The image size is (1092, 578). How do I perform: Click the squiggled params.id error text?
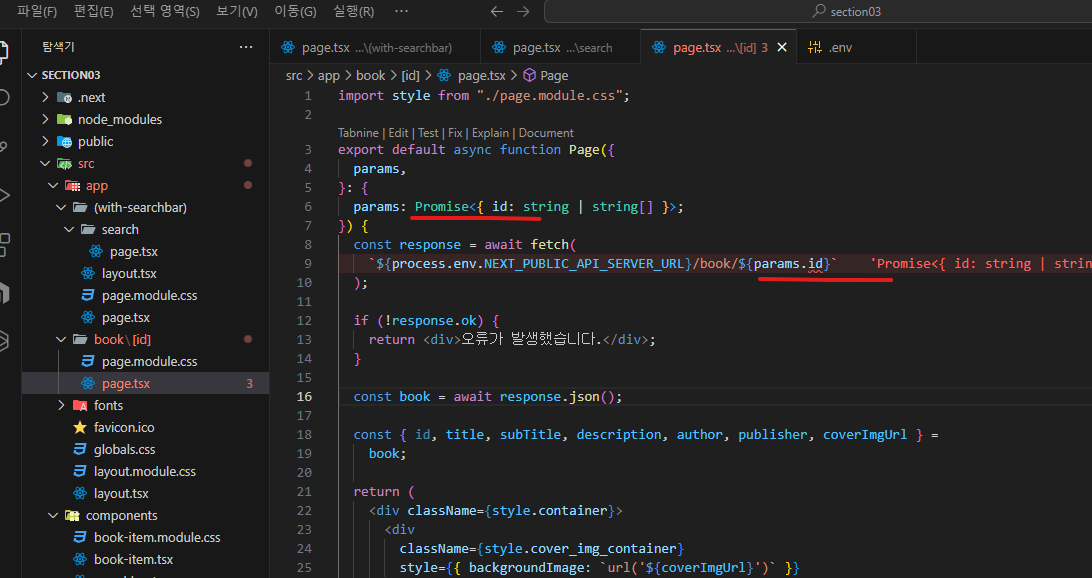[x=788, y=264]
